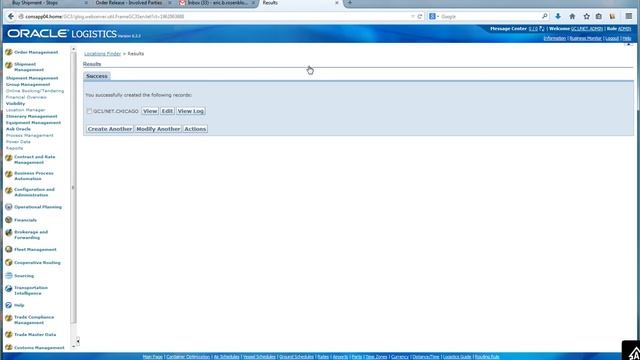
Task: Click the View button
Action: (x=150, y=111)
